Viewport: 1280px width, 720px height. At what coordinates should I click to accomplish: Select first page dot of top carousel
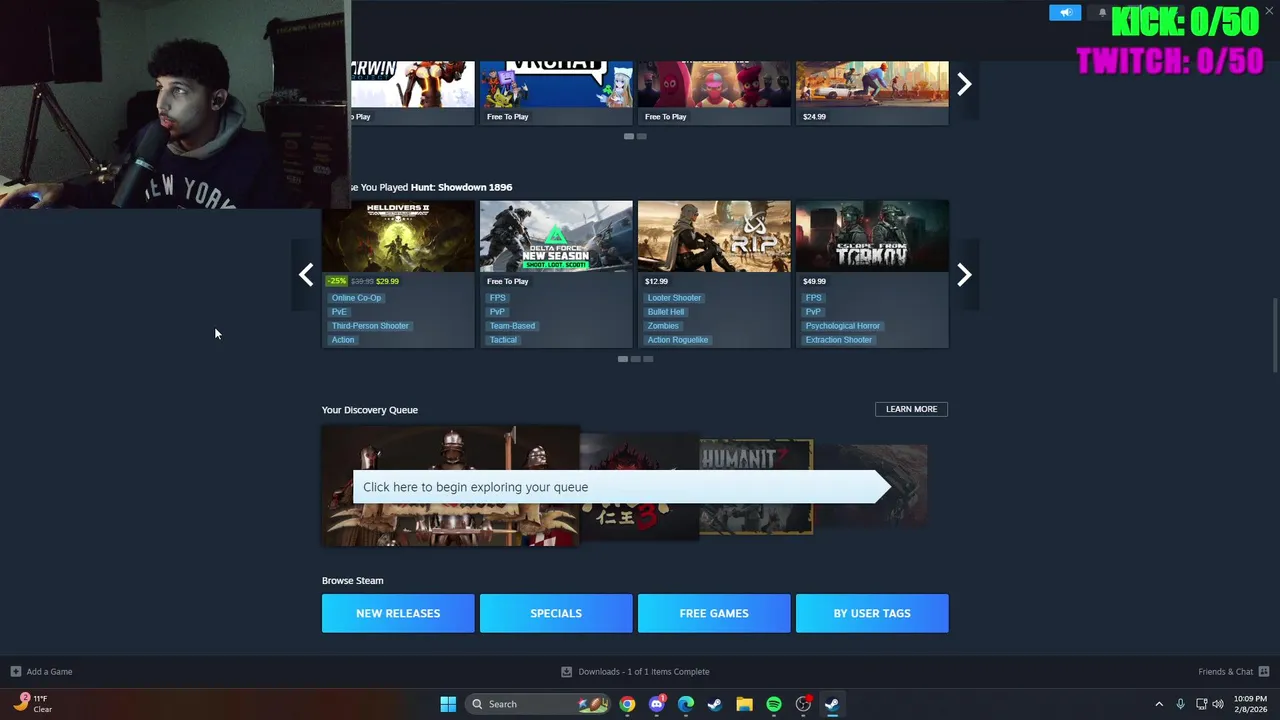tap(629, 136)
